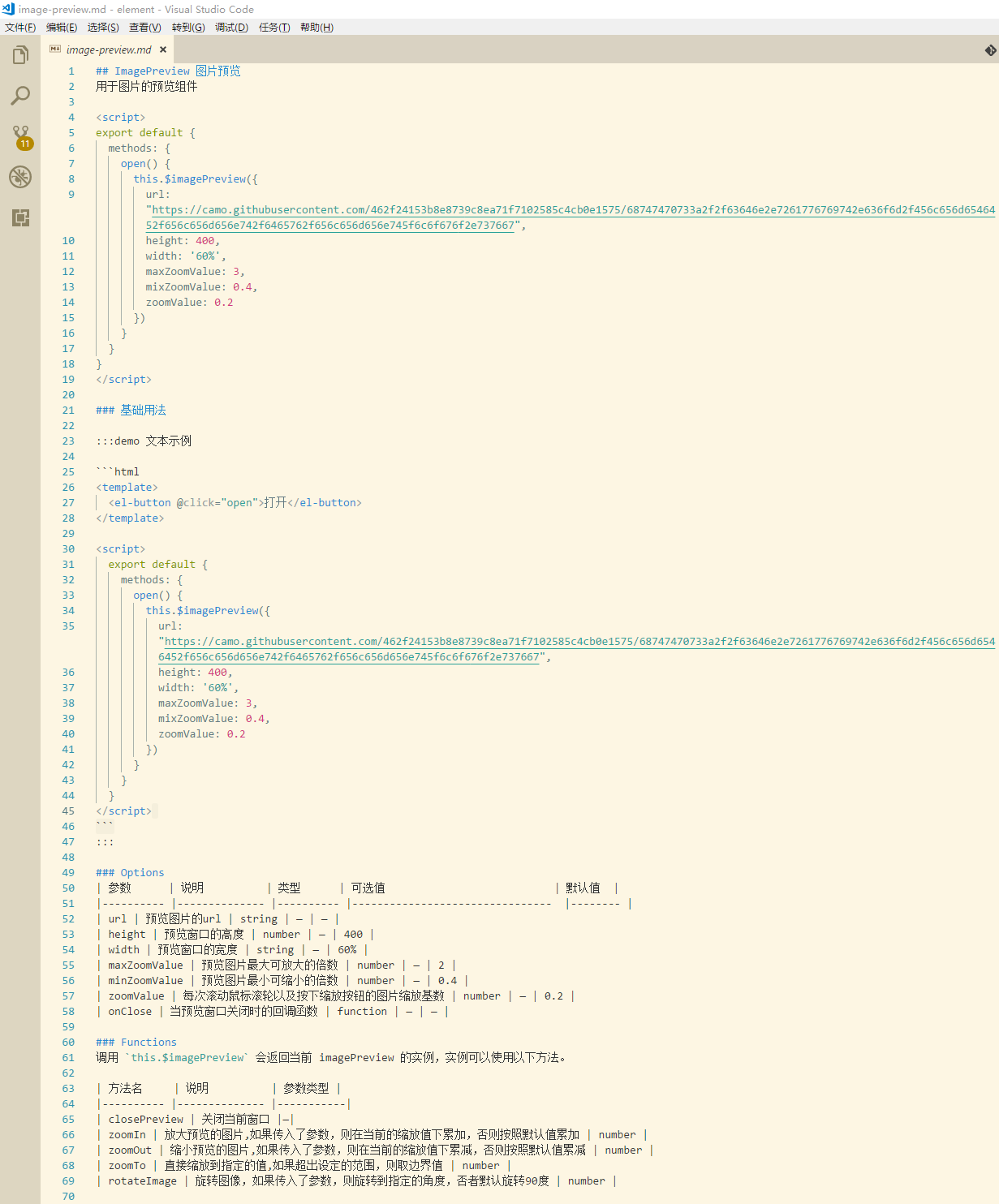Open Source Control view with 11 changes
The height and width of the screenshot is (1204, 999).
pos(20,136)
